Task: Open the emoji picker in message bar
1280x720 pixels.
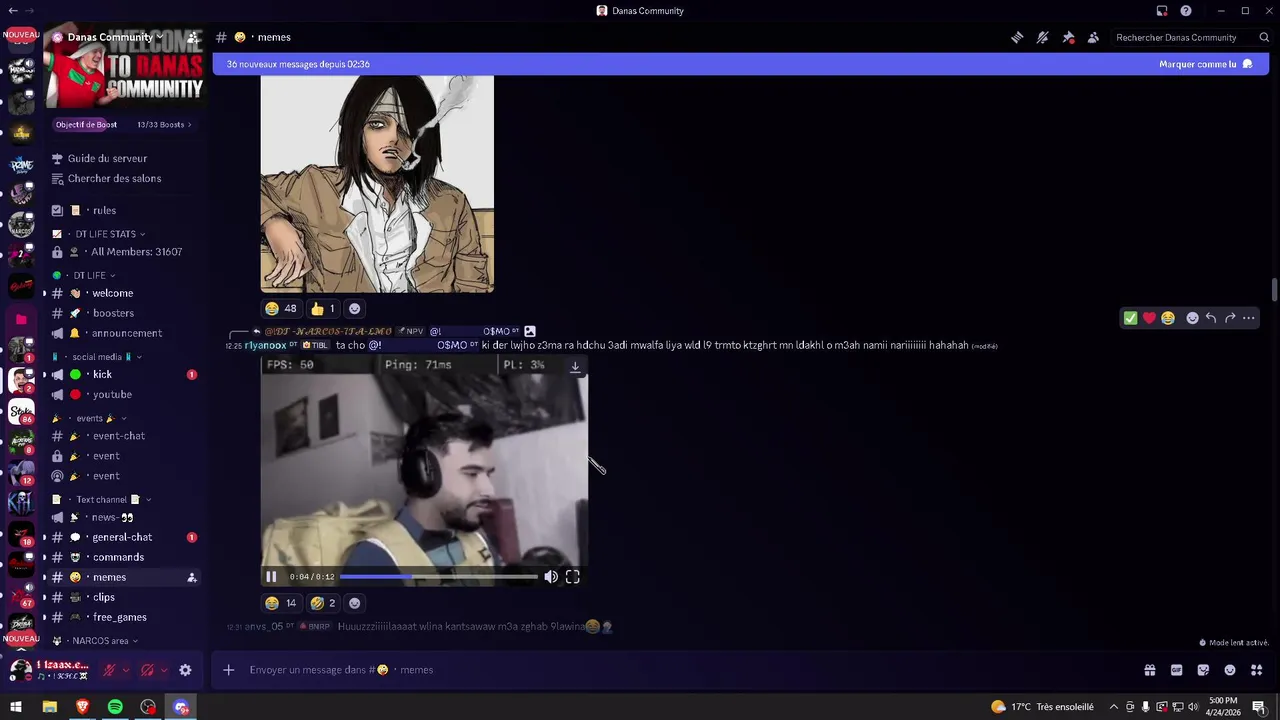Action: click(x=1230, y=670)
